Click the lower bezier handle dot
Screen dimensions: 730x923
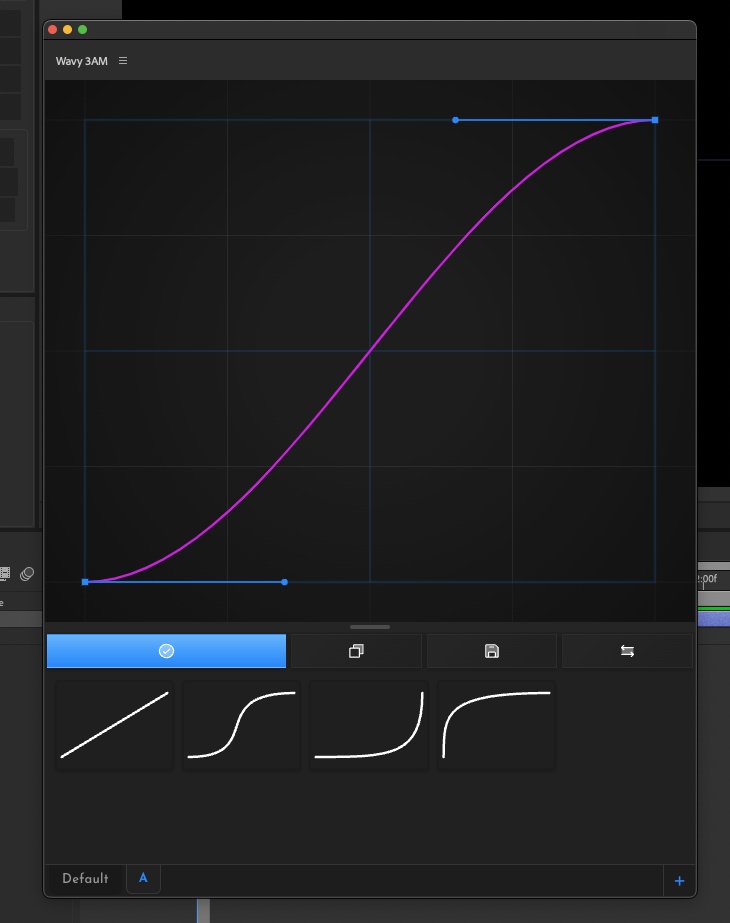point(284,582)
